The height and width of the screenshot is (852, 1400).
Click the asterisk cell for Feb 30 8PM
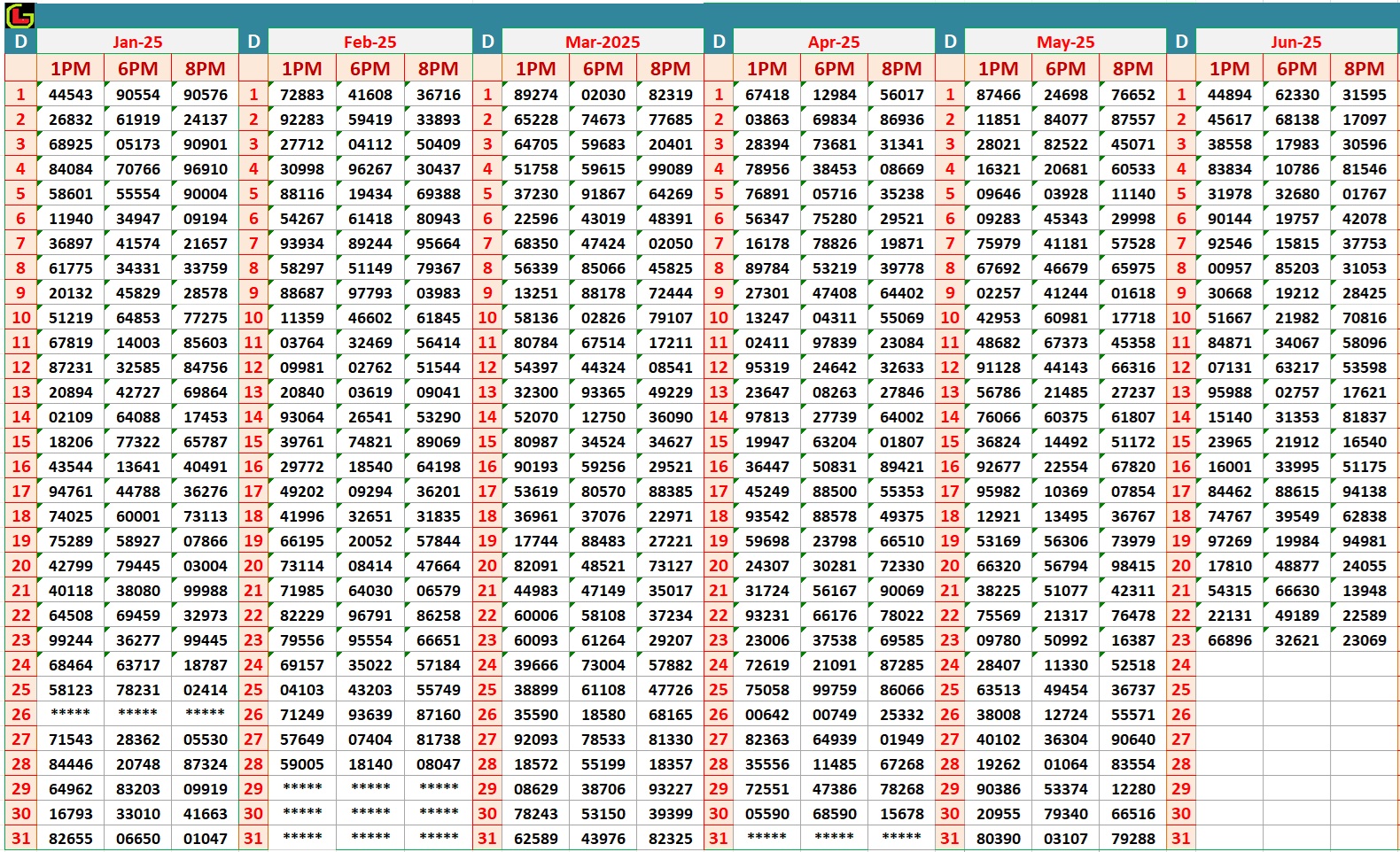439,813
